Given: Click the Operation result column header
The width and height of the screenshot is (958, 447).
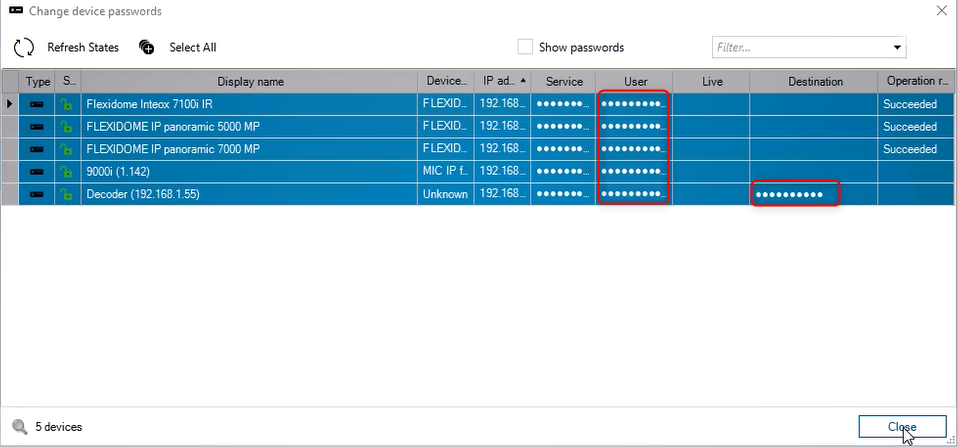Looking at the screenshot, I should click(918, 81).
